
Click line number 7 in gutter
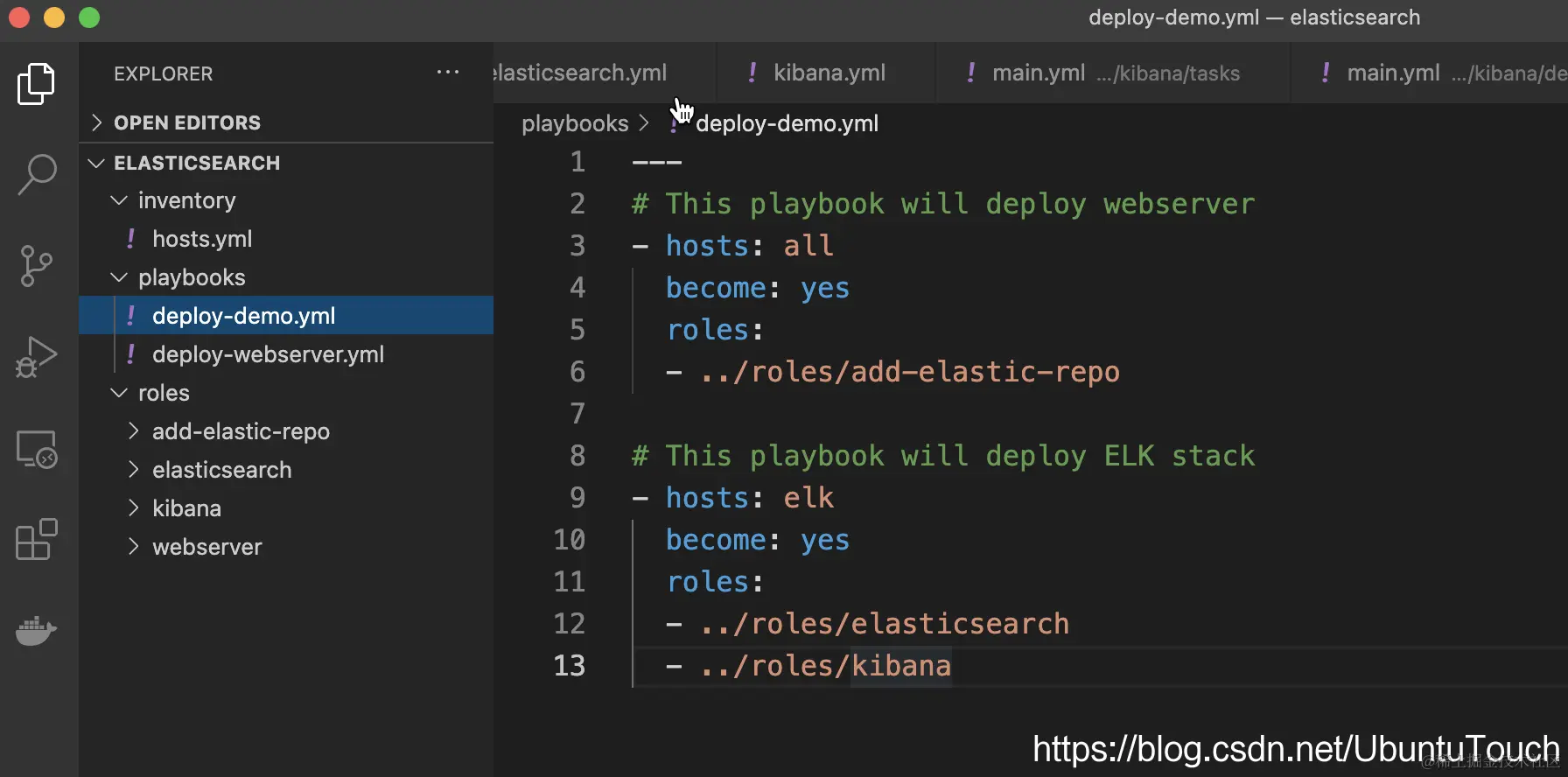point(577,413)
